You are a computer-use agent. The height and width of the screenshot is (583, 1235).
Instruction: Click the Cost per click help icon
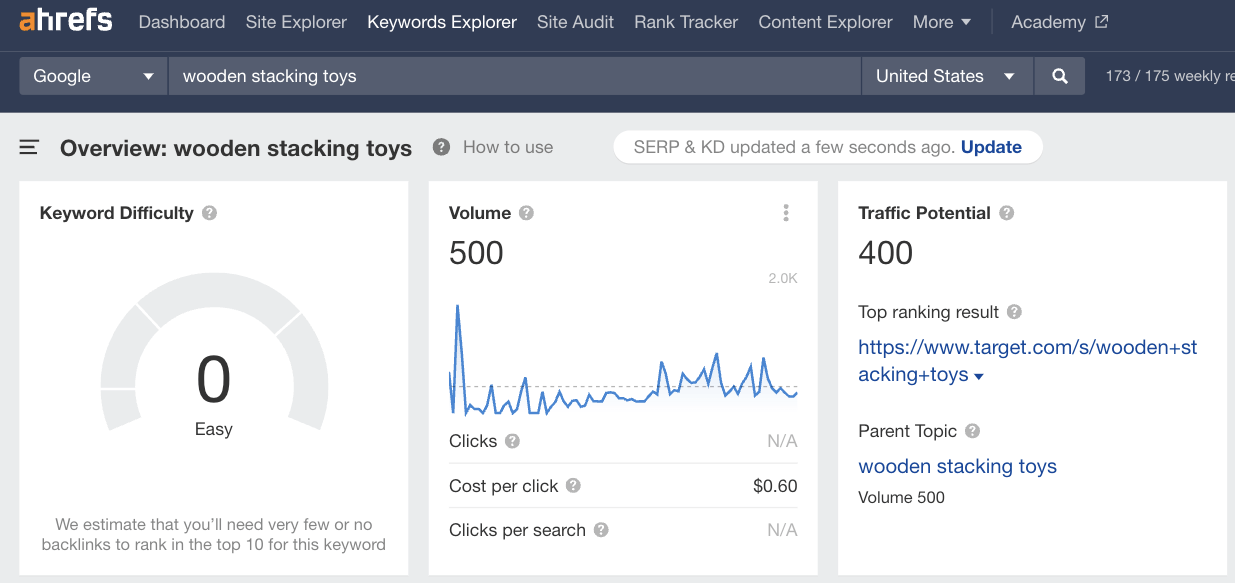(572, 486)
